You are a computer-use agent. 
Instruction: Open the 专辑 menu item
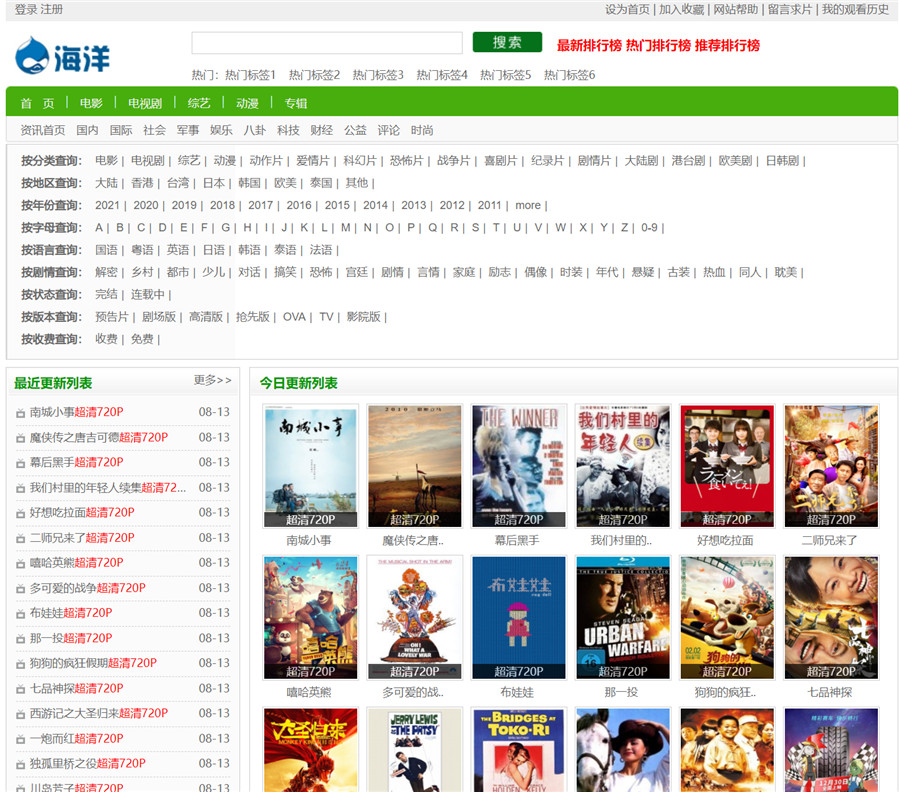[x=296, y=101]
